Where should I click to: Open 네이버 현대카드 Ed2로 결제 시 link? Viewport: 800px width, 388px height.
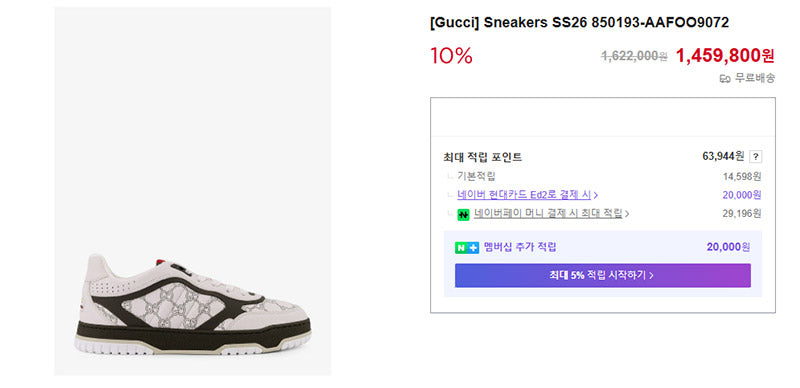[524, 195]
